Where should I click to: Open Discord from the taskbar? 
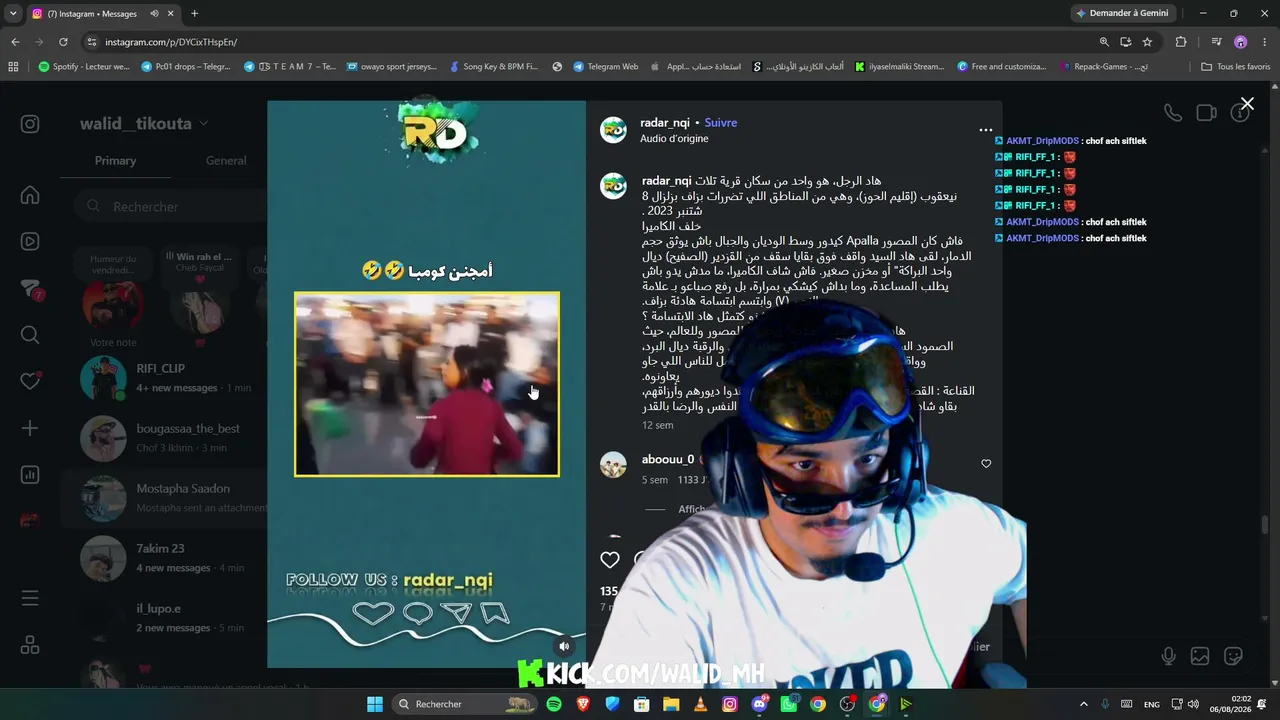click(x=760, y=704)
